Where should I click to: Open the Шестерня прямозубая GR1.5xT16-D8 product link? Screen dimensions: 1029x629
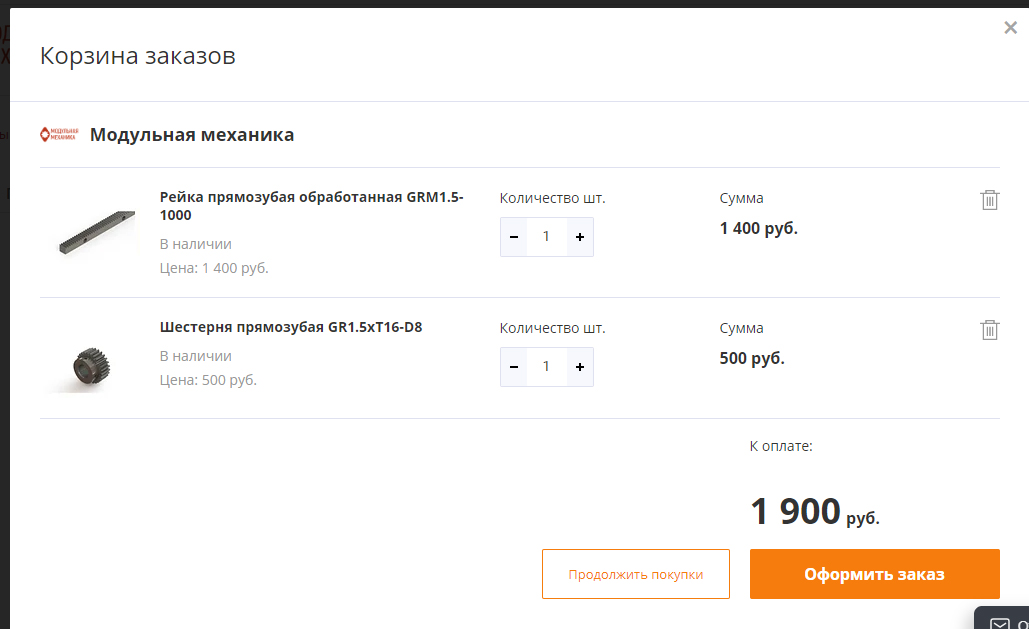pos(290,327)
